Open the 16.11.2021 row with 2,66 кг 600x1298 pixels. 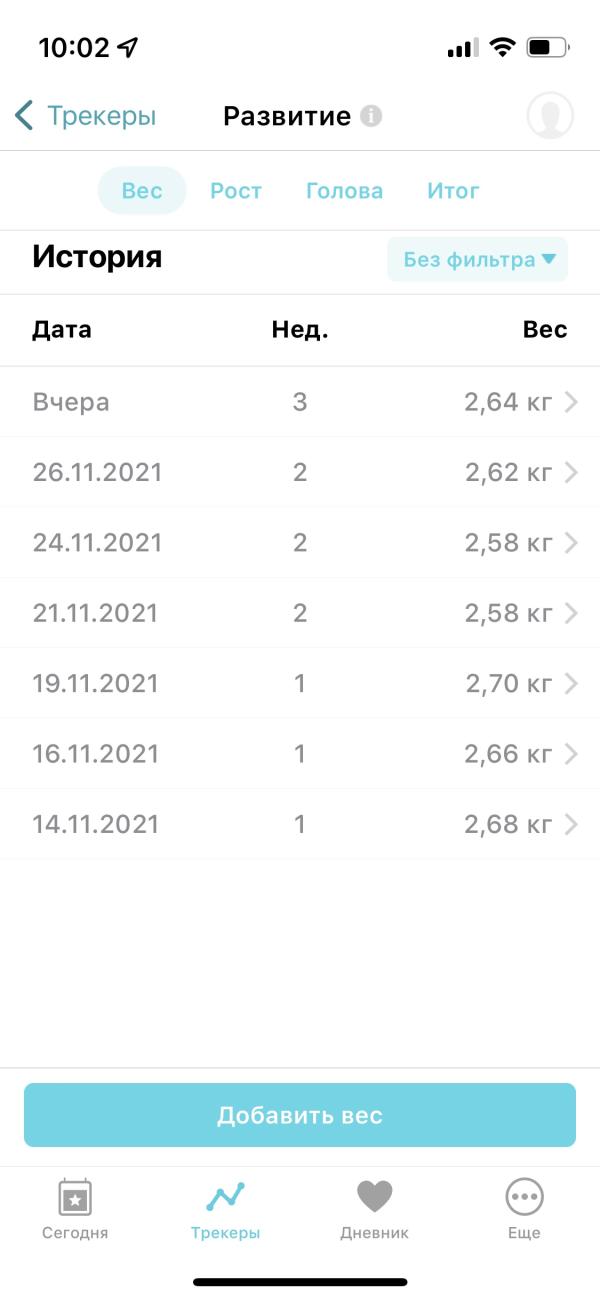click(x=300, y=754)
